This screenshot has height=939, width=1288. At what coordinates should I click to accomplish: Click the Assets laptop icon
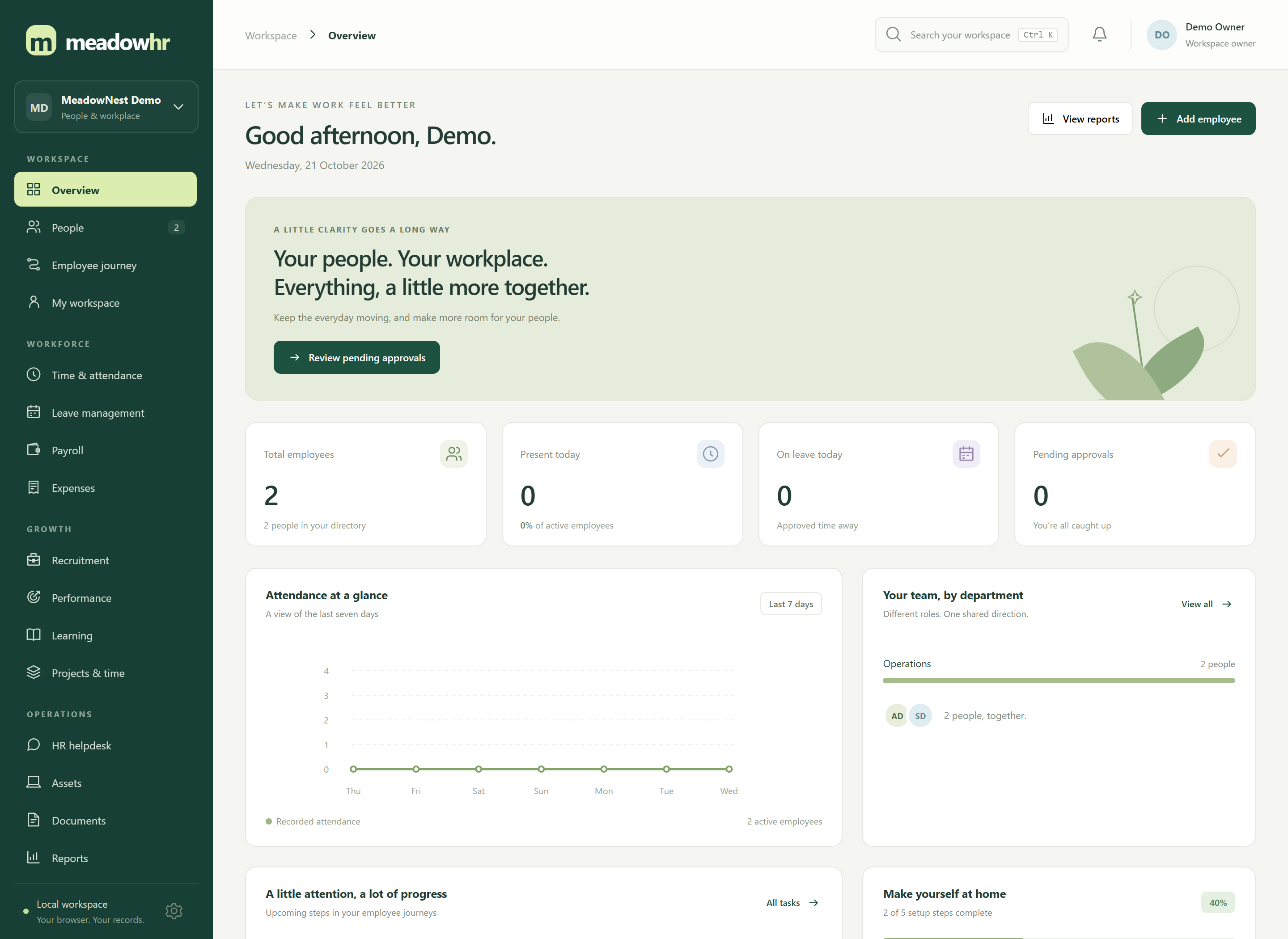(x=34, y=782)
